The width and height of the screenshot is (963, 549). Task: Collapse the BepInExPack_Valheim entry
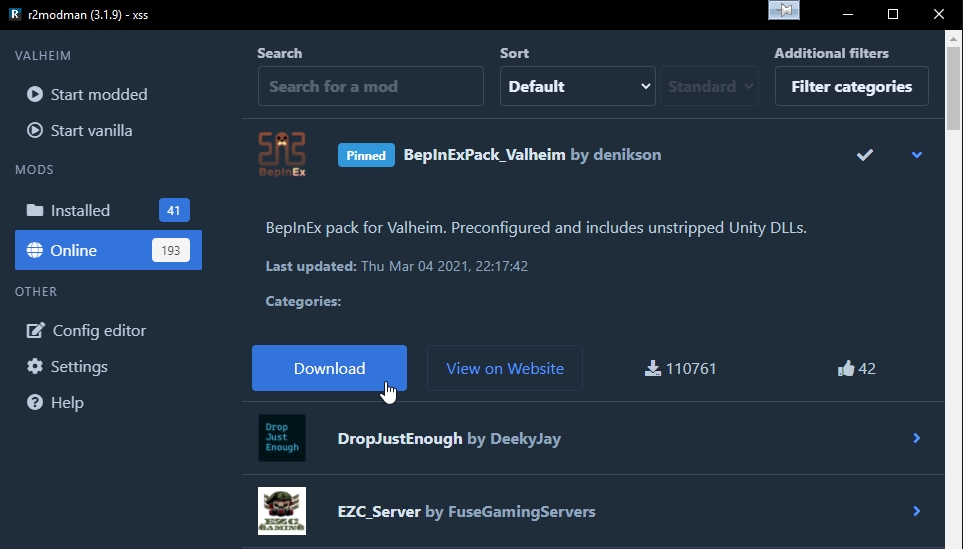[917, 155]
